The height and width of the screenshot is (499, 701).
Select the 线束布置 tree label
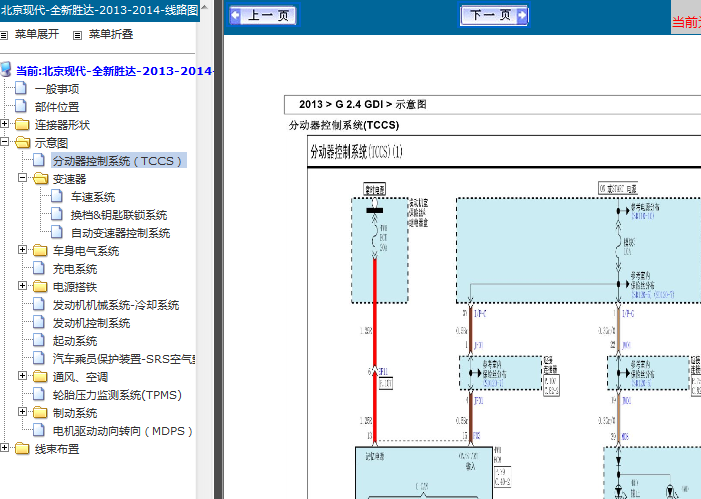[x=57, y=448]
